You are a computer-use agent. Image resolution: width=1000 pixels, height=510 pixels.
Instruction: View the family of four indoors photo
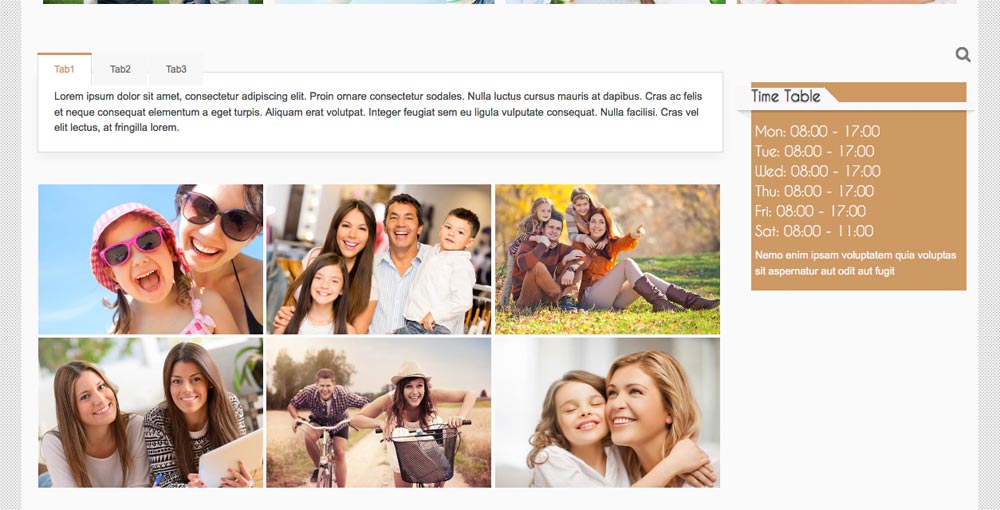point(378,259)
